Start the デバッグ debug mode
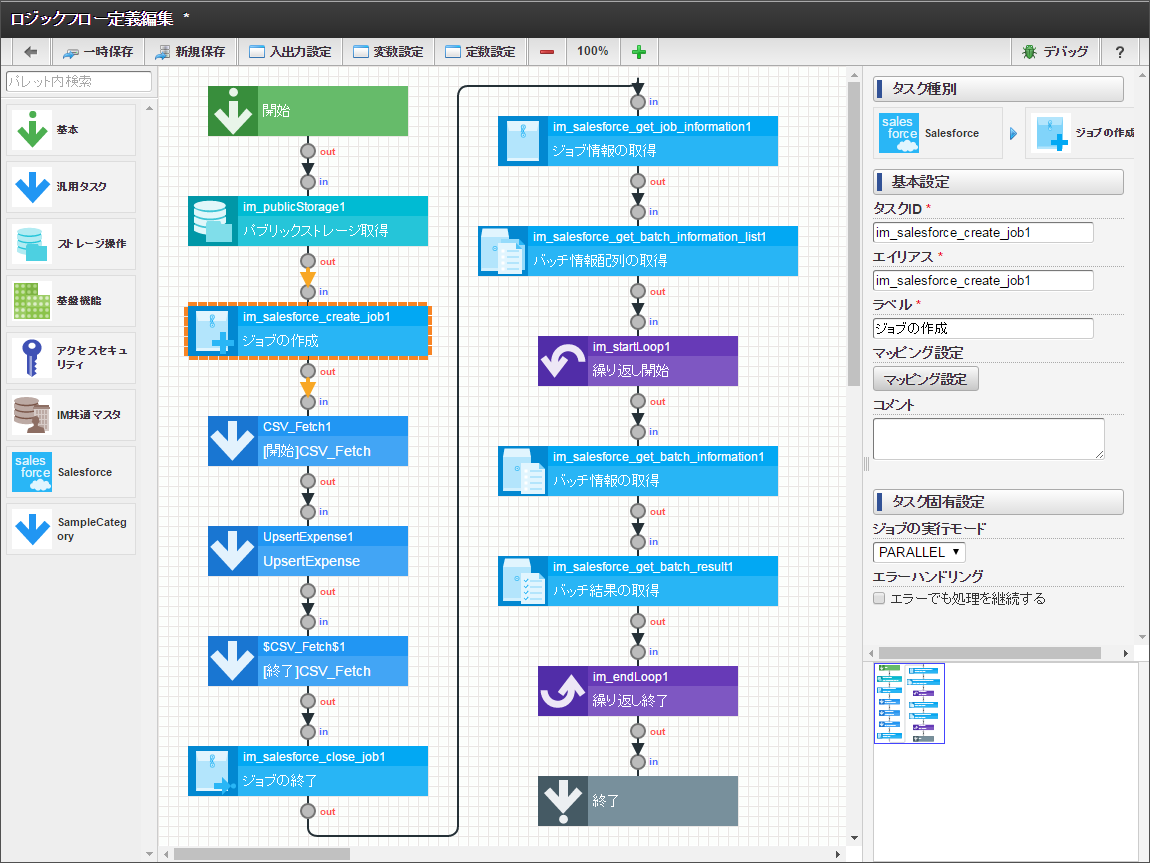Screen dimensions: 1150x863 [x=1056, y=52]
